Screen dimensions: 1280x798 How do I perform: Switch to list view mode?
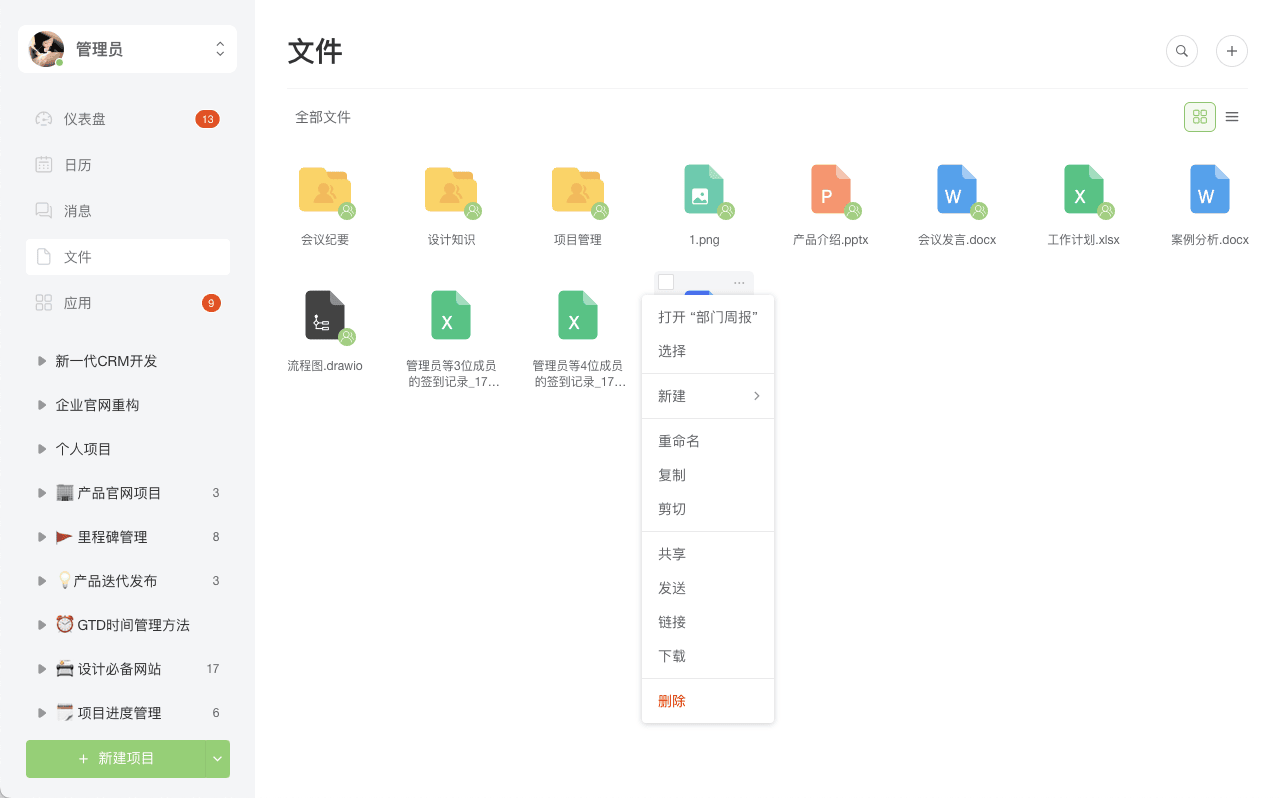[x=1232, y=116]
